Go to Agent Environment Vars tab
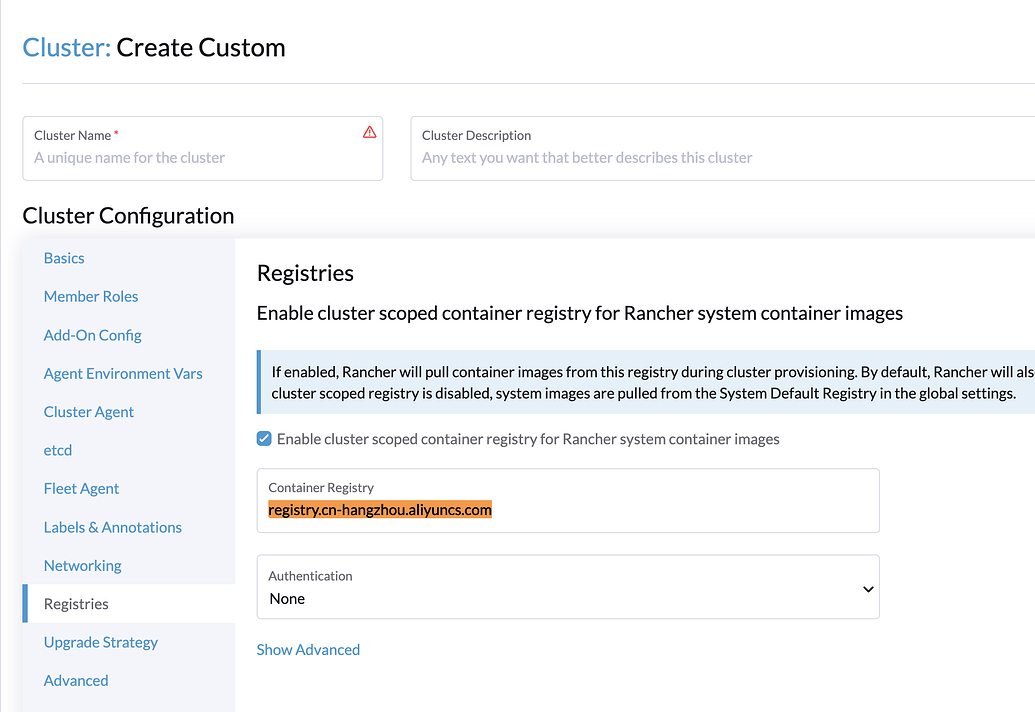Viewport: 1035px width, 712px height. pos(123,374)
